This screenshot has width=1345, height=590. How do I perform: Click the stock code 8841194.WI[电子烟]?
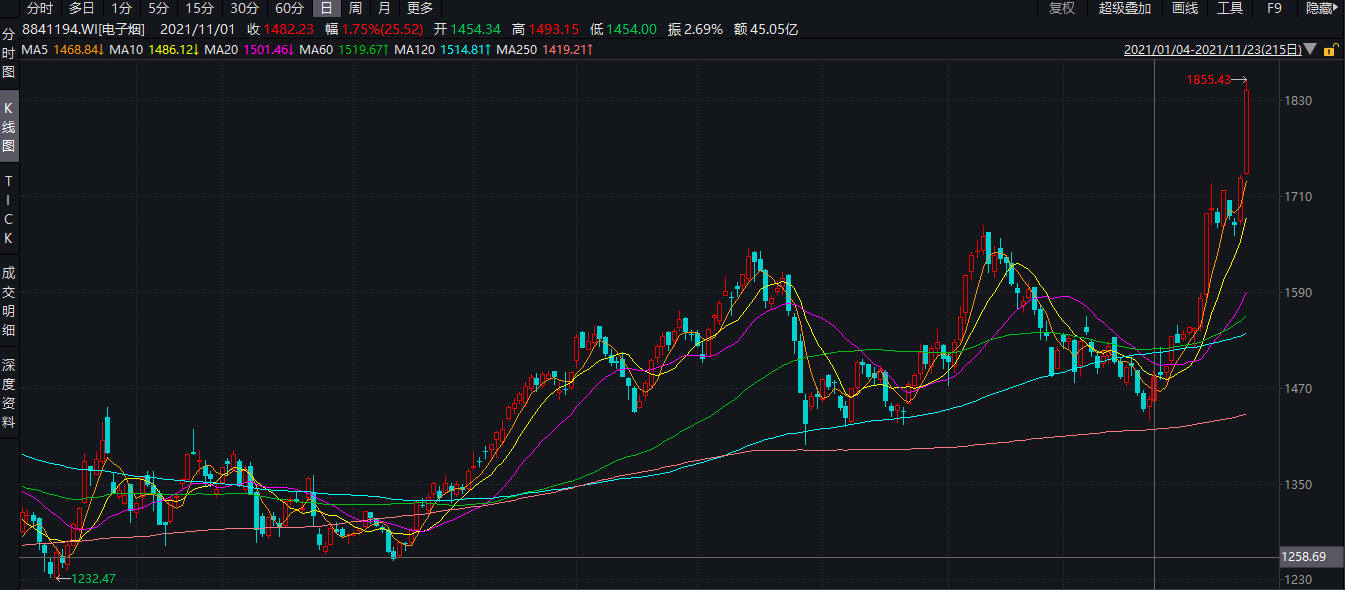84,29
